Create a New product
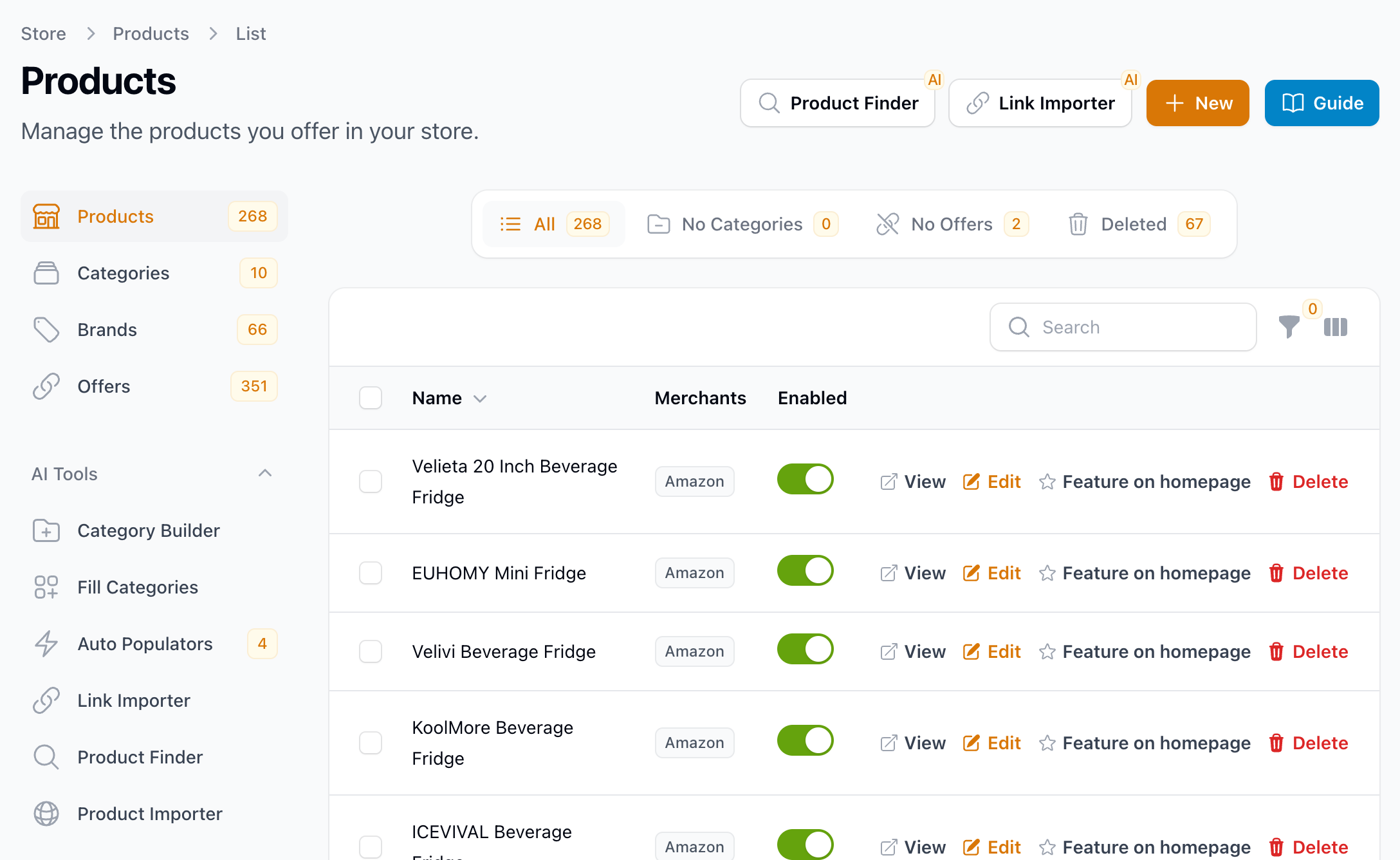 (x=1198, y=103)
